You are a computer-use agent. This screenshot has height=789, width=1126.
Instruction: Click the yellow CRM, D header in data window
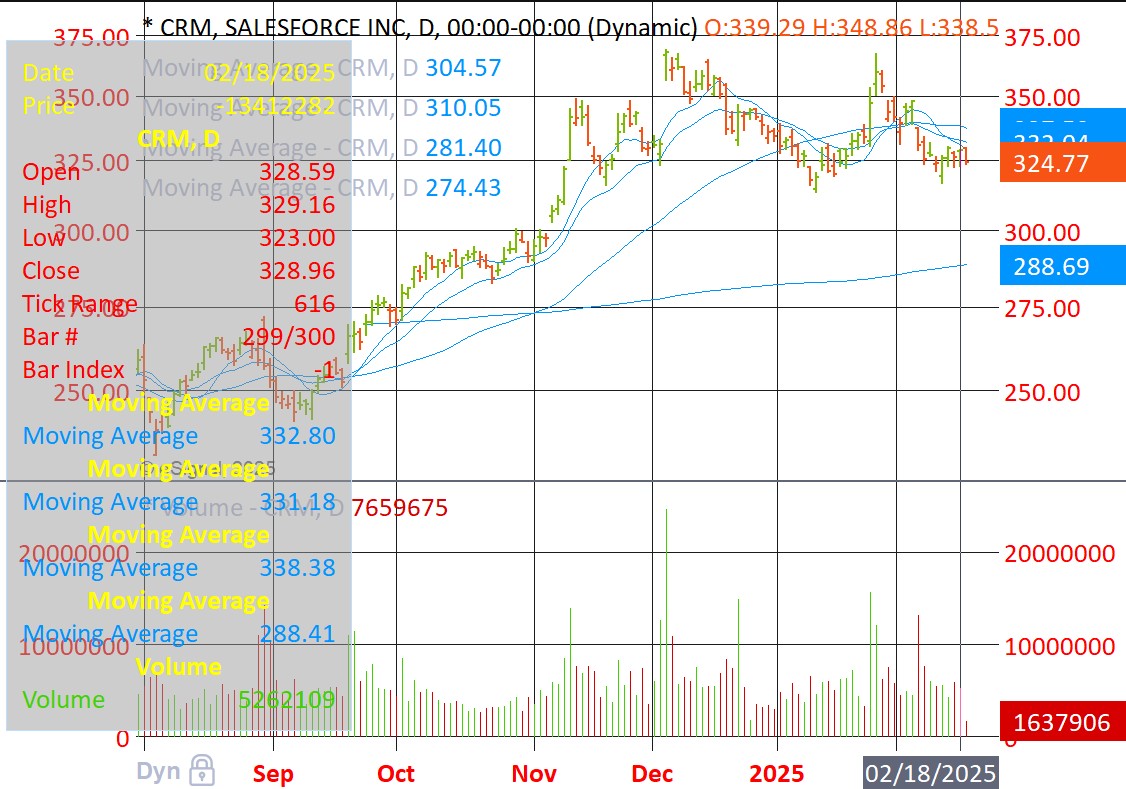(x=179, y=139)
